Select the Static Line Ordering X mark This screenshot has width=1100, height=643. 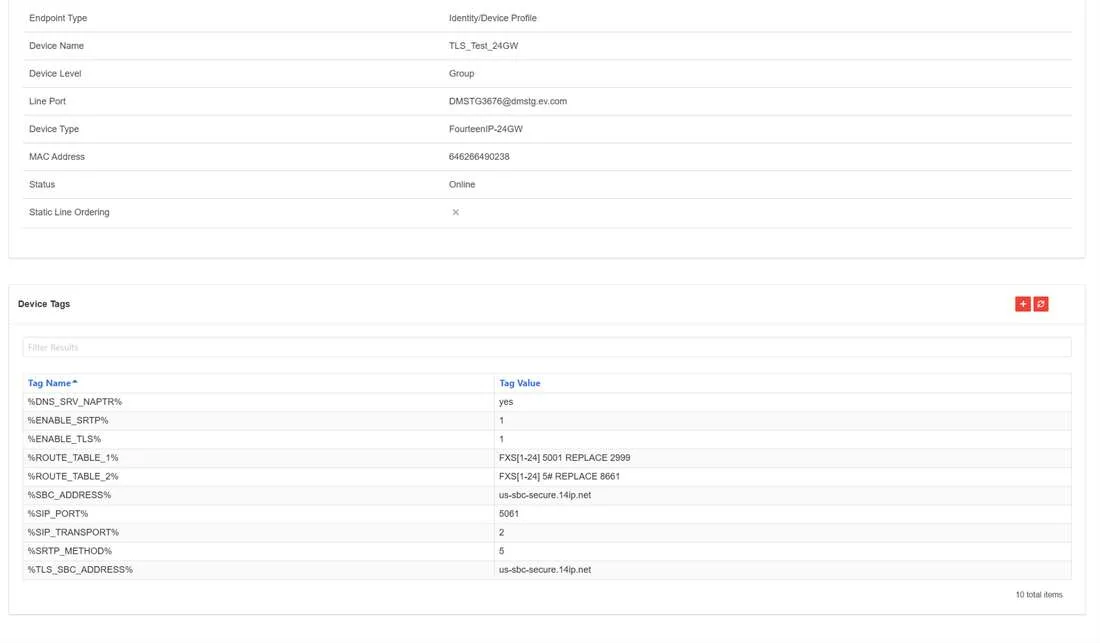(455, 212)
